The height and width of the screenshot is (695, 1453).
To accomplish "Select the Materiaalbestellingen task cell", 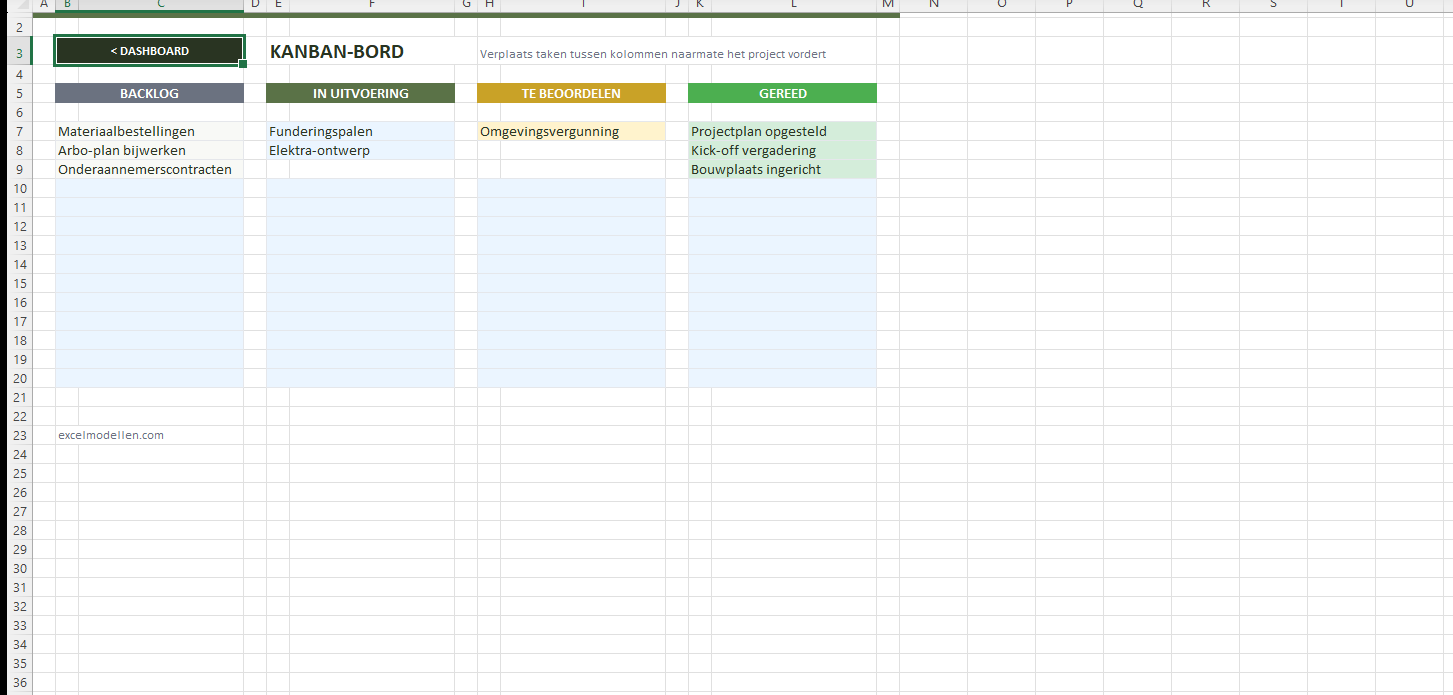I will [x=127, y=131].
